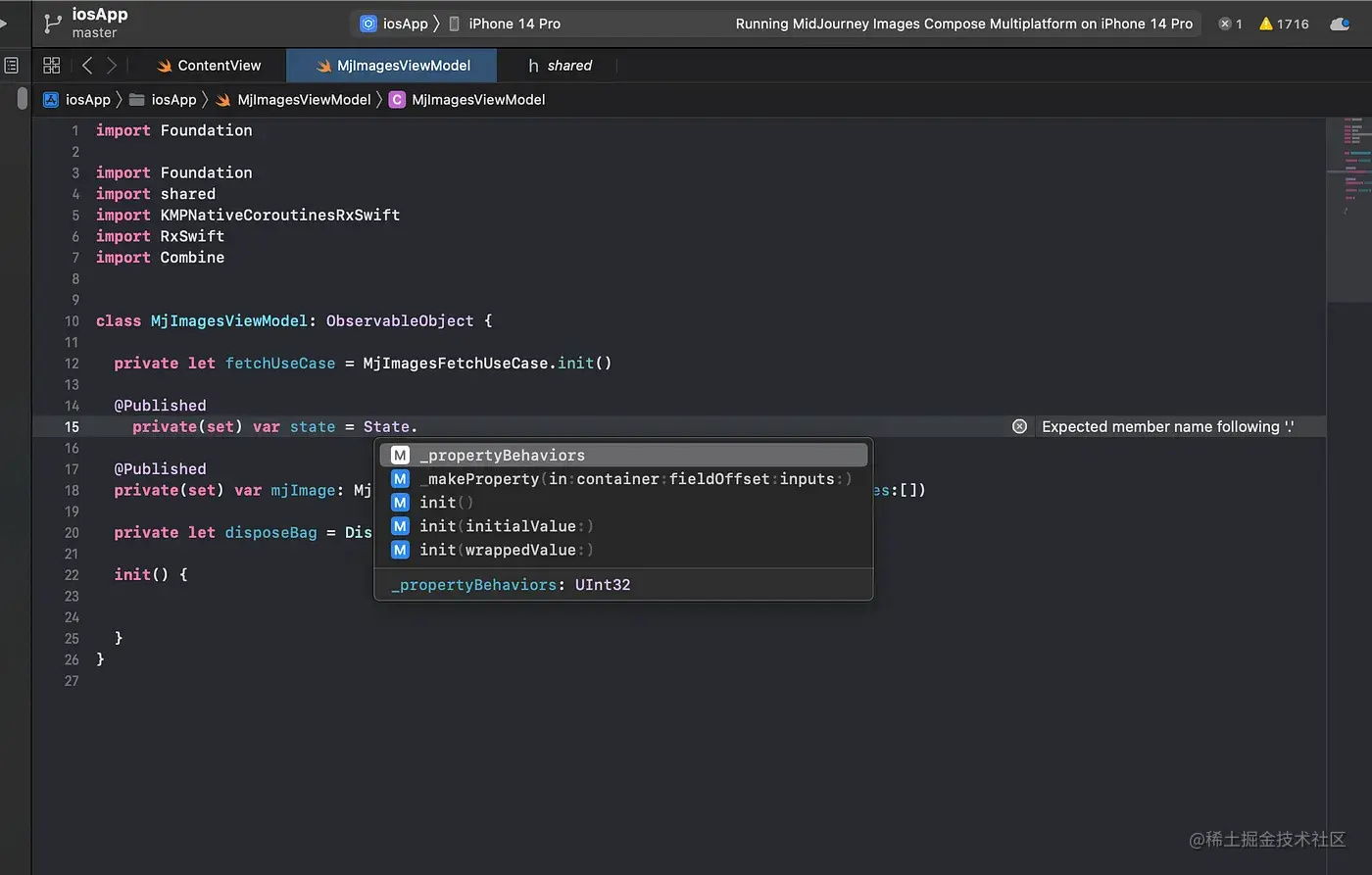Click 'import Combine' line
Image resolution: width=1372 pixels, height=875 pixels.
point(160,257)
